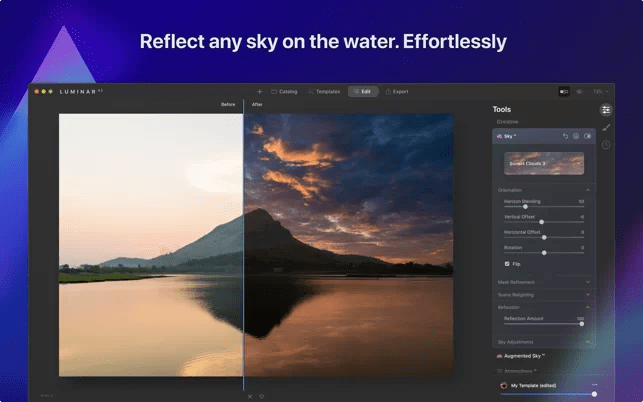Viewport: 643px width, 402px height.
Task: Open the 73% zoom level dropdown
Action: click(x=600, y=91)
